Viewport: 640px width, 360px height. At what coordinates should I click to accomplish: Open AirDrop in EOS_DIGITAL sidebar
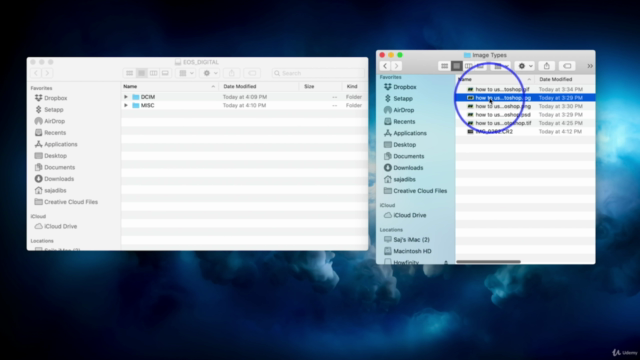tap(50, 121)
